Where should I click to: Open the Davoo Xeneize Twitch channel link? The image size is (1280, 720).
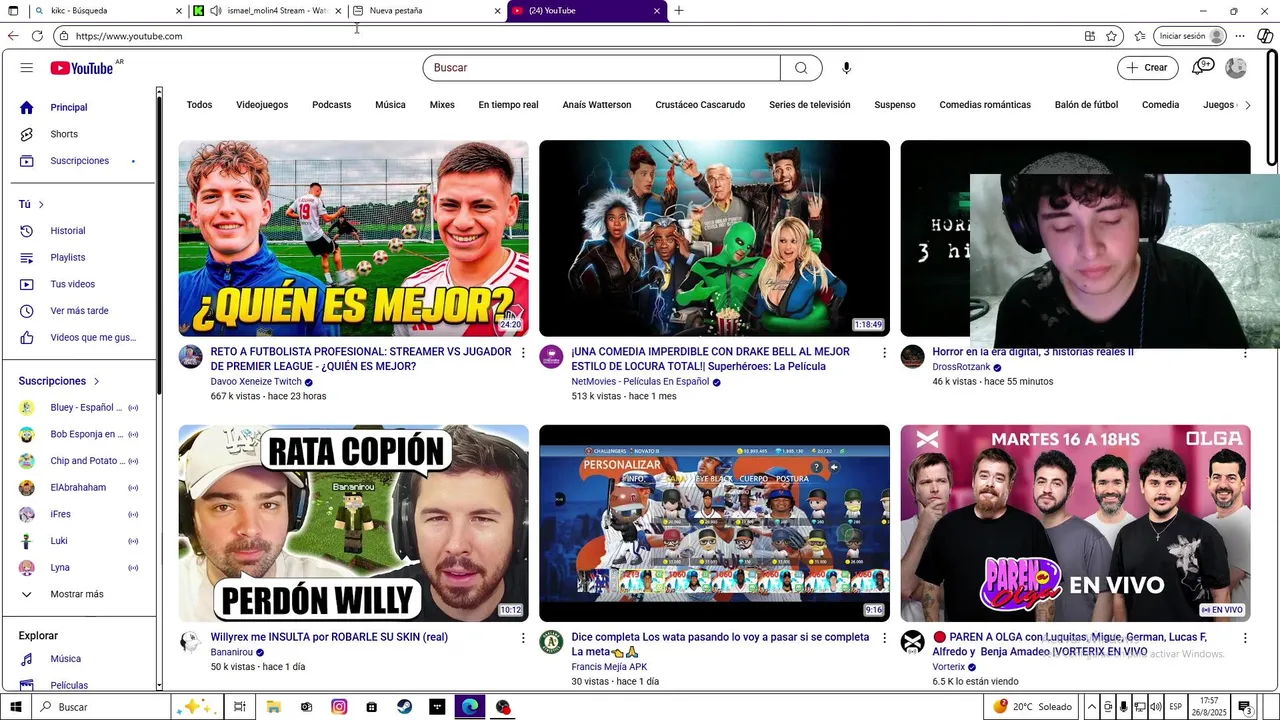tap(256, 382)
